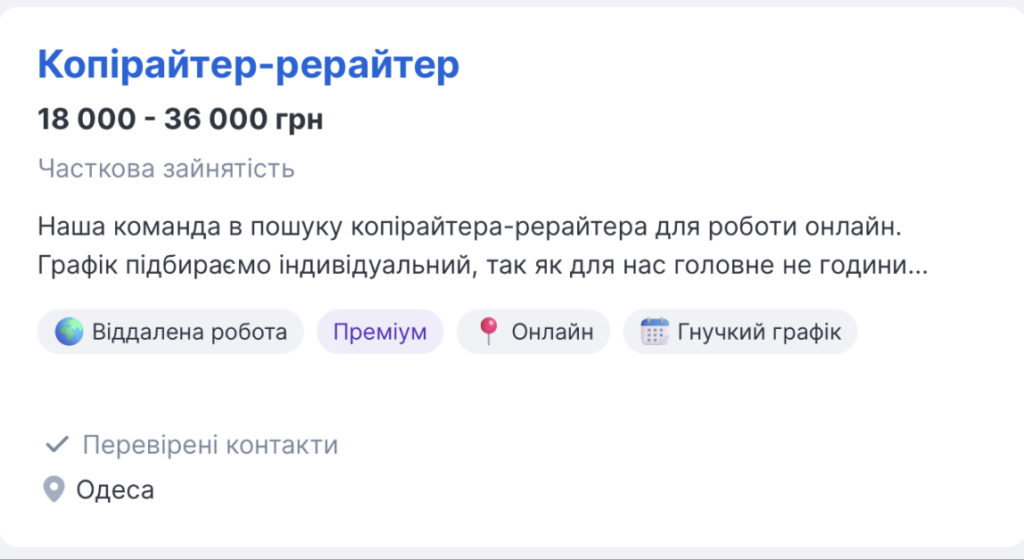Viewport: 1024px width, 560px height.
Task: Select the Віддалена робота tag label
Action: click(x=189, y=332)
